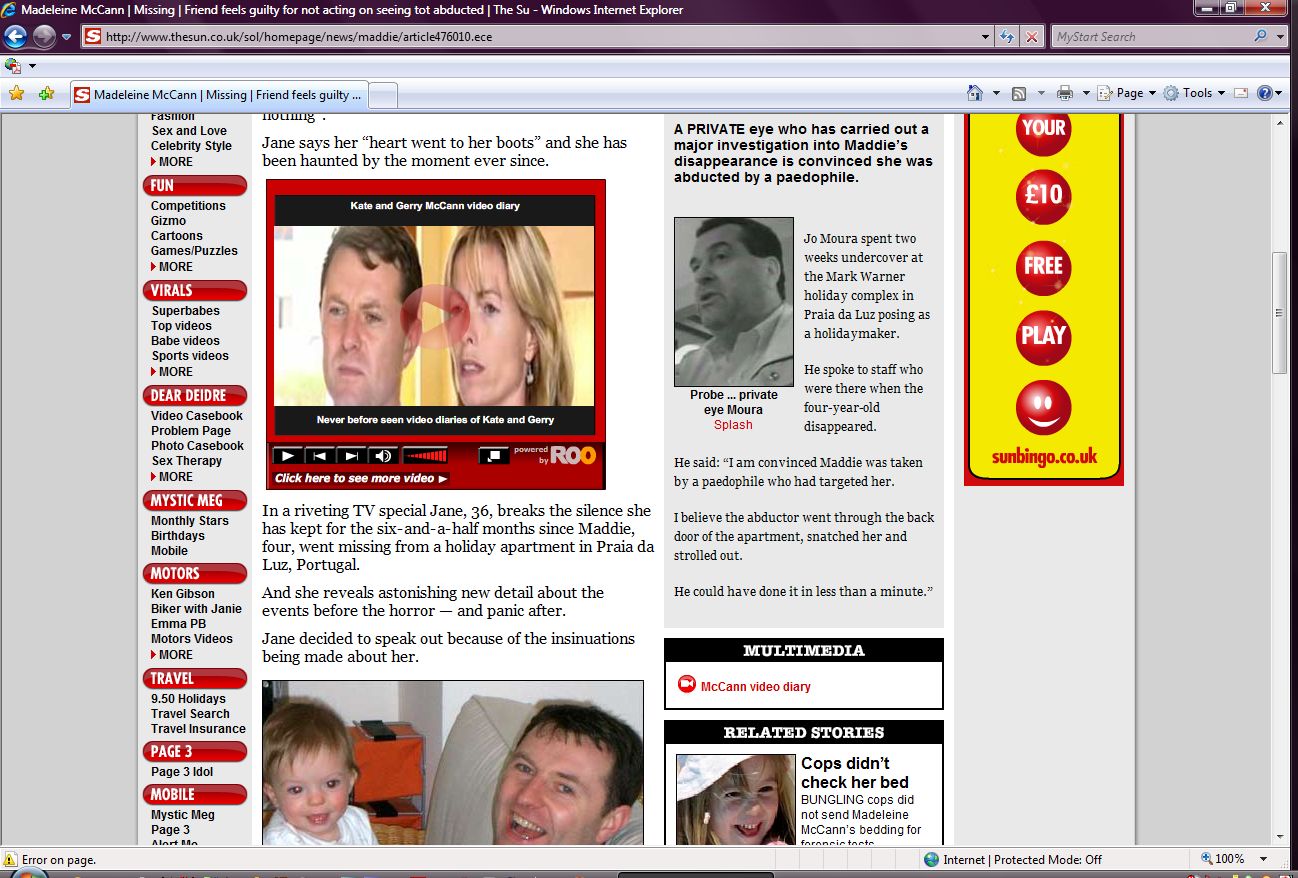Screen dimensions: 1298x878
Task: Click the browser Back arrow button
Action: point(15,37)
